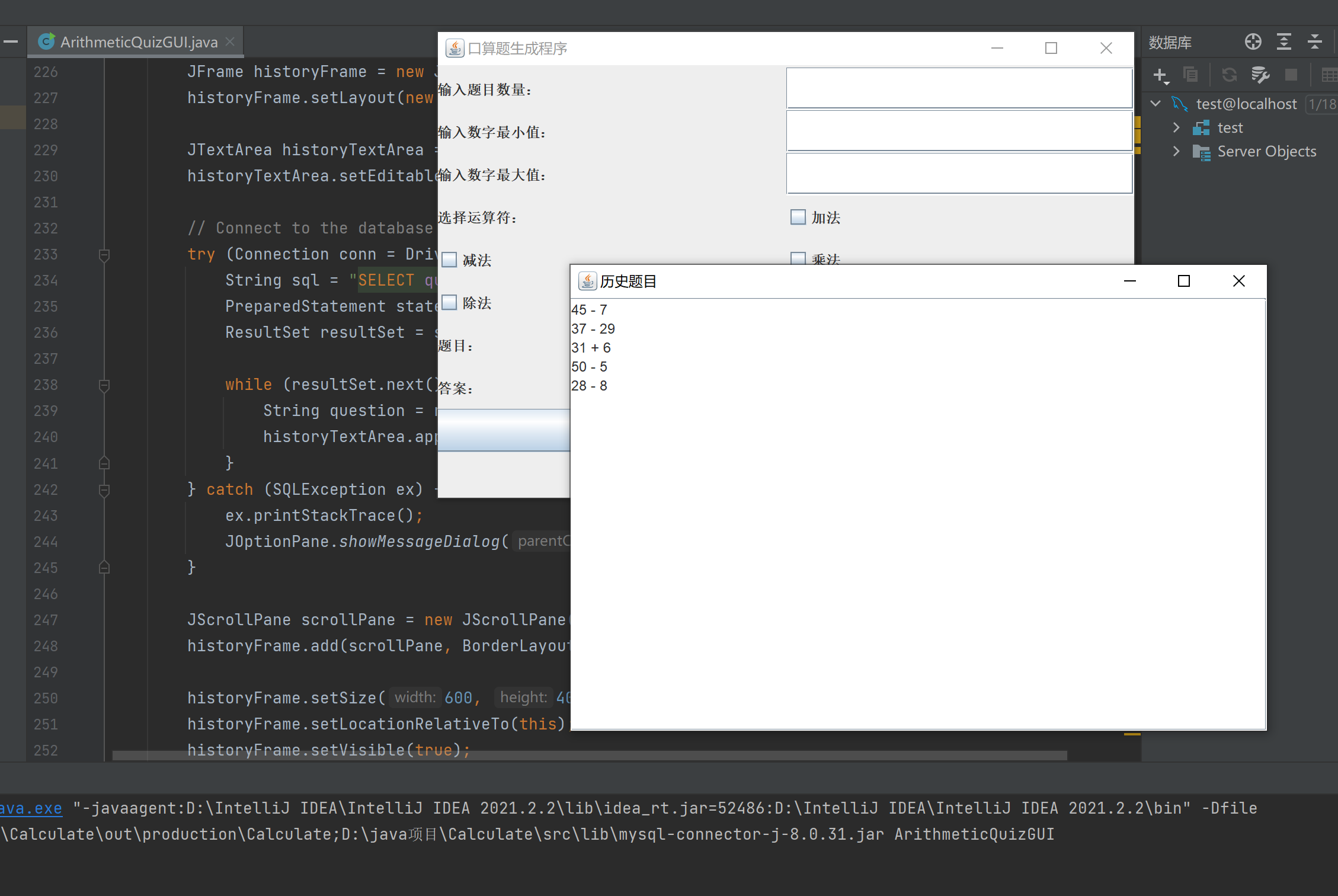Image resolution: width=1338 pixels, height=896 pixels.
Task: Click the 输入题目数量 text field
Action: [x=959, y=88]
